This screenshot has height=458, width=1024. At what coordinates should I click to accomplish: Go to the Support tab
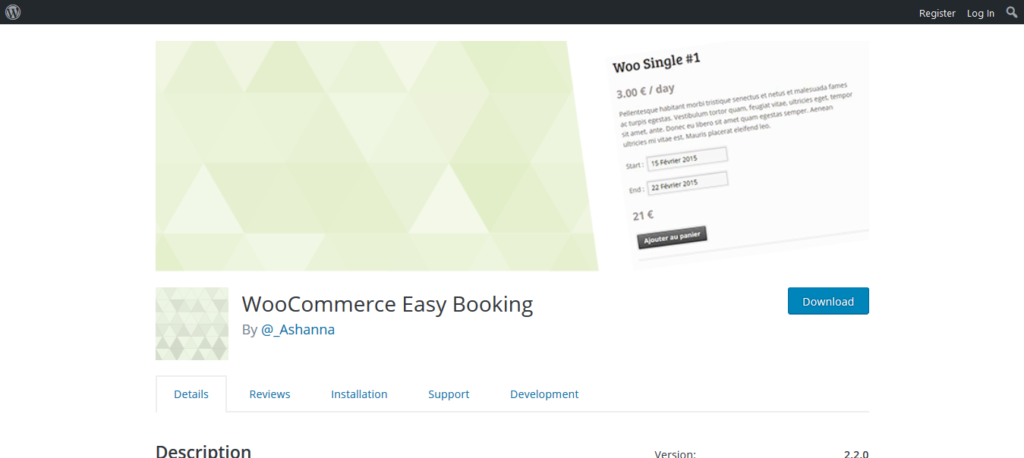click(449, 394)
